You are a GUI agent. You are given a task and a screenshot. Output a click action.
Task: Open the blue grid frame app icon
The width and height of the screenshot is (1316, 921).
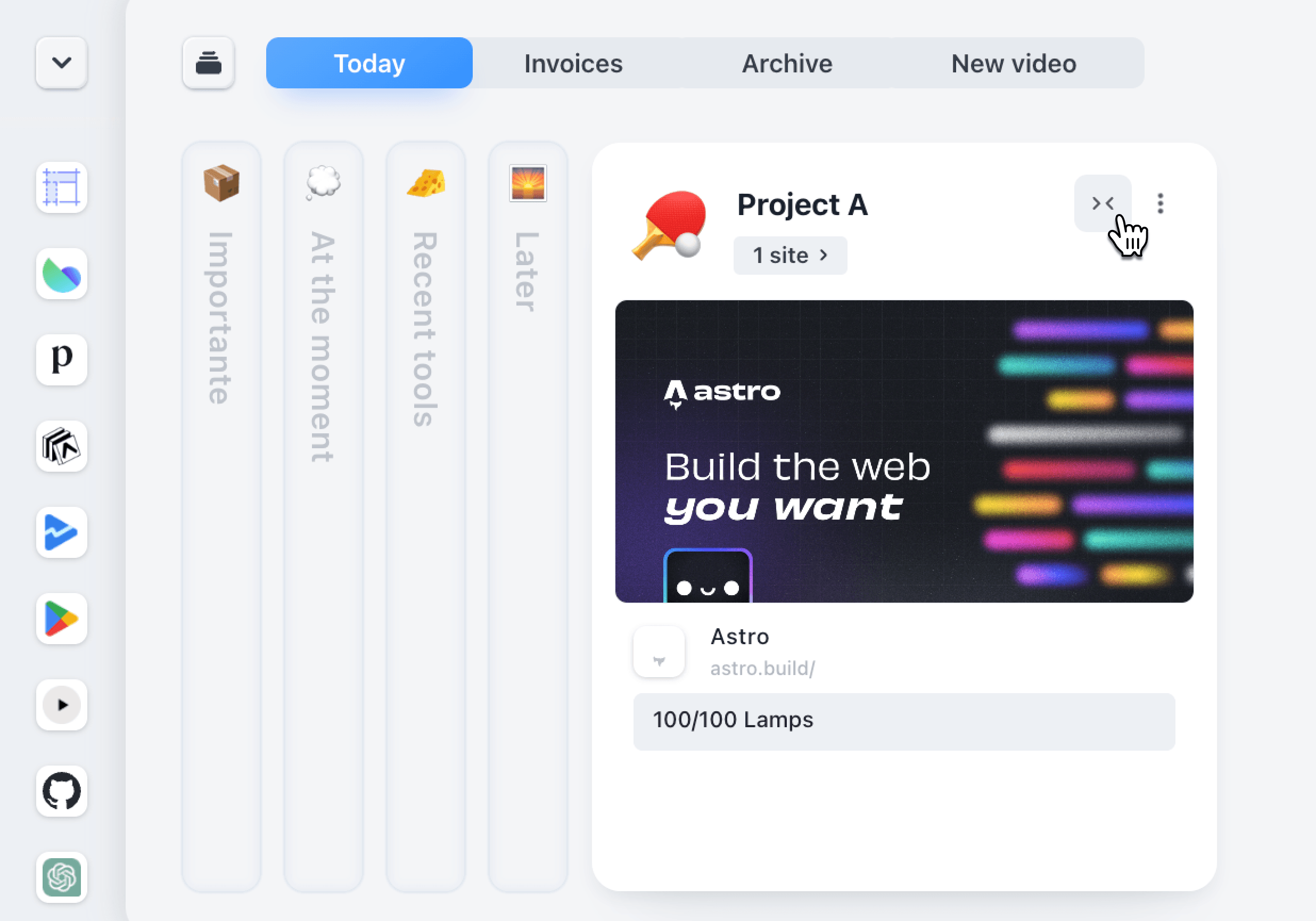coord(61,187)
